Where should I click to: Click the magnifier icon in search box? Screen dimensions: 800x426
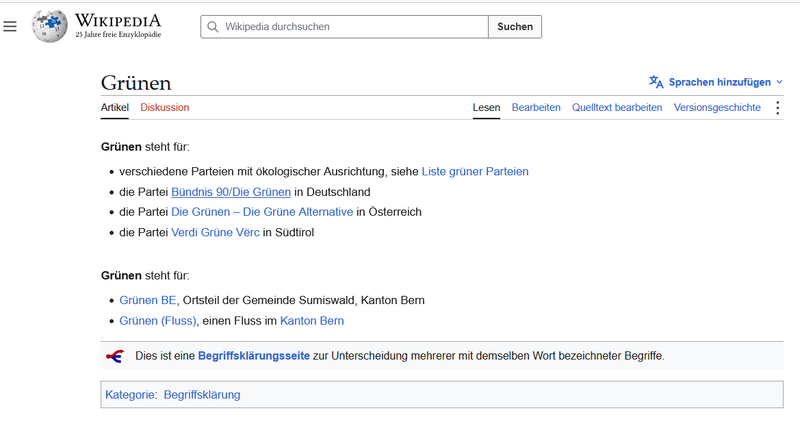coord(213,27)
